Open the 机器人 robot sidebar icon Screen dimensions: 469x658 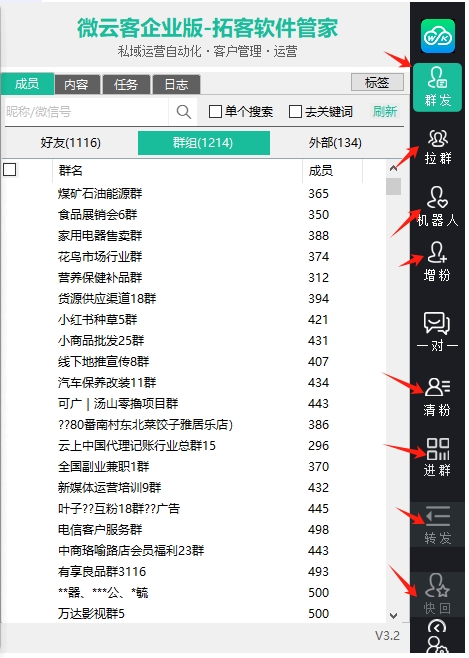(x=438, y=206)
